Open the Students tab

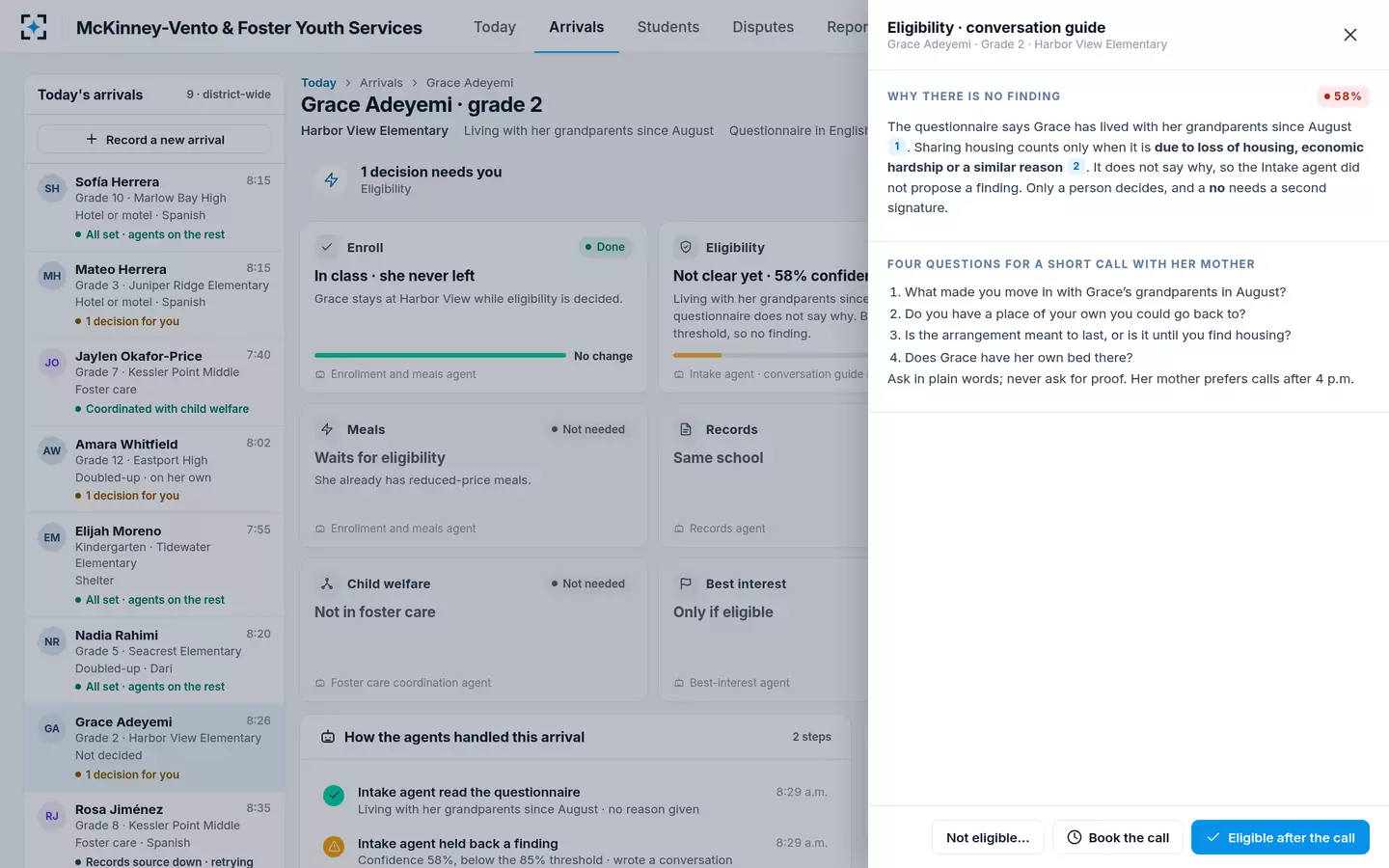(668, 27)
